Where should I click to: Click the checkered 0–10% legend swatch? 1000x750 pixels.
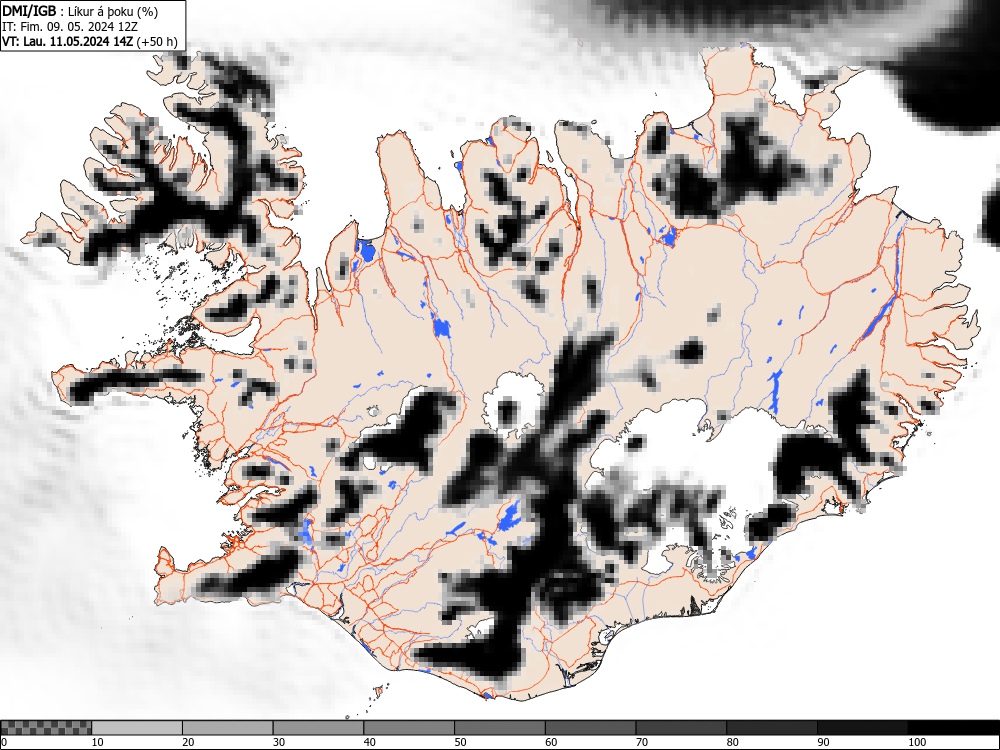[x=46, y=728]
